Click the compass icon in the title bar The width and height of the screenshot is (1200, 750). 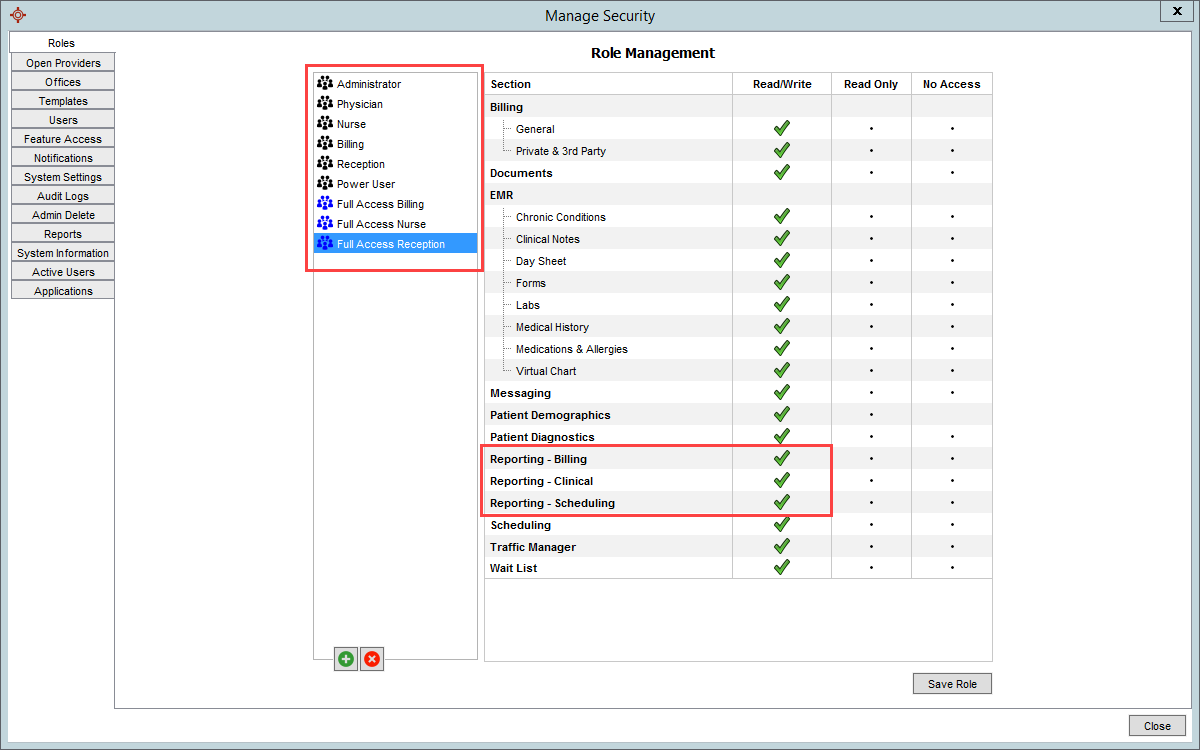pos(17,15)
